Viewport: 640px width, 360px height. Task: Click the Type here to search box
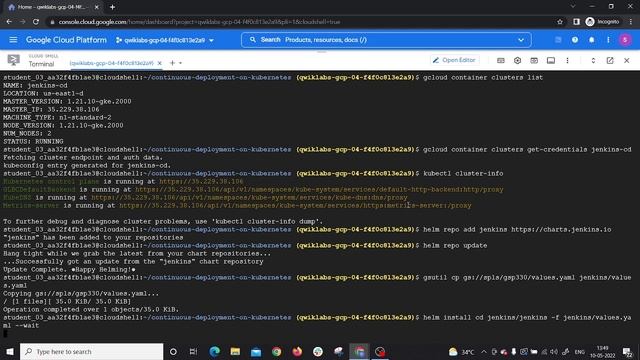click(x=91, y=351)
